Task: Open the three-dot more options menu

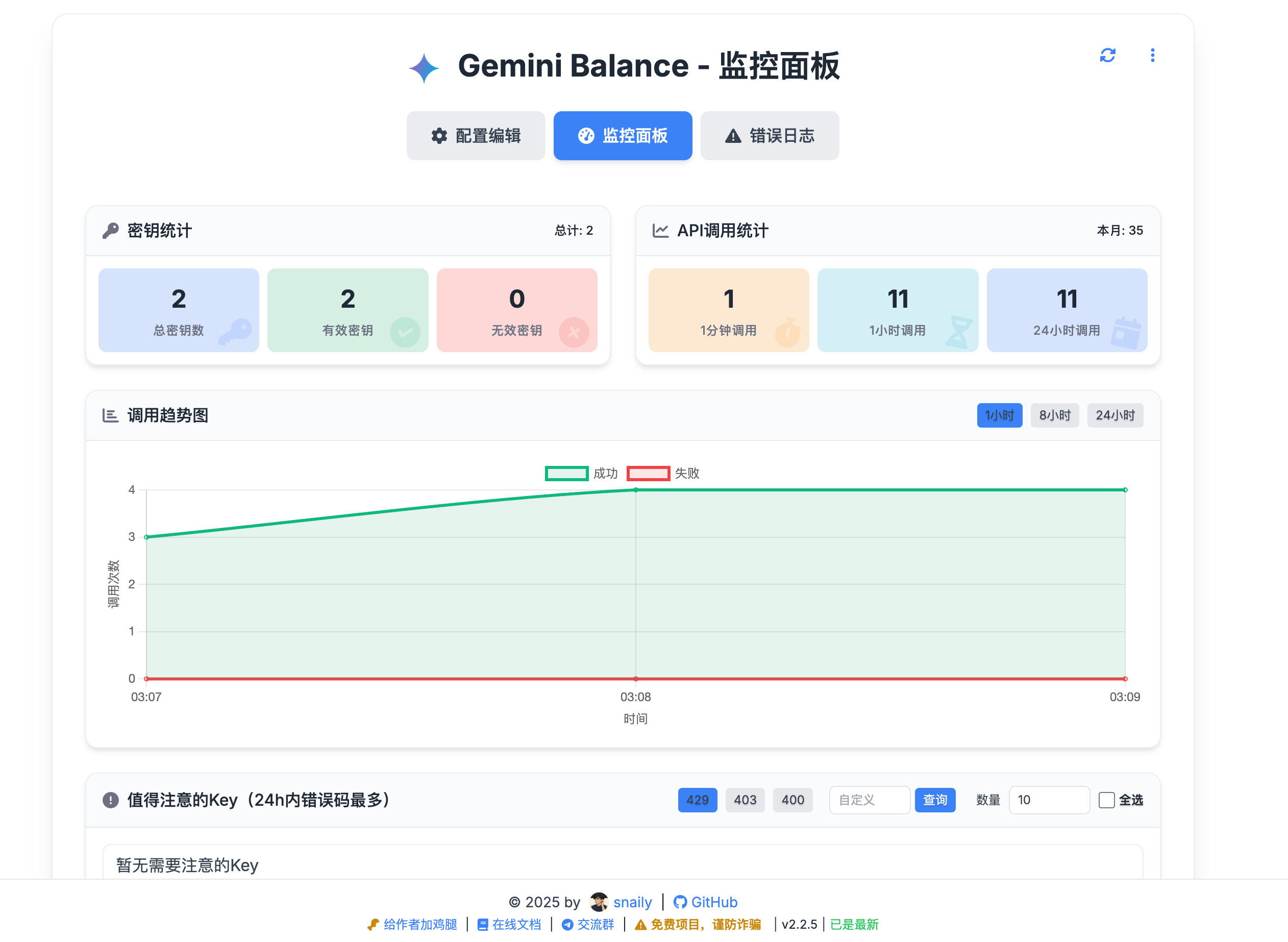Action: [x=1152, y=55]
